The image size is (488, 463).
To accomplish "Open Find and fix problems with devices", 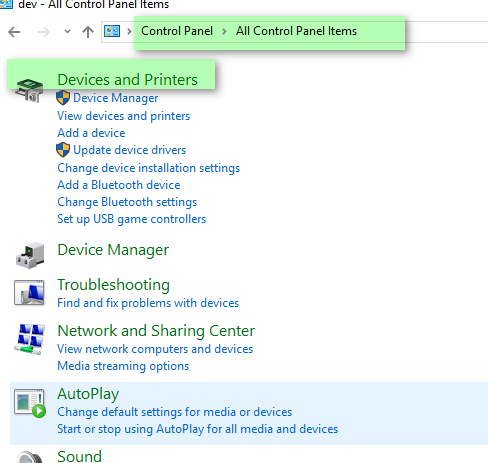I will [x=148, y=303].
